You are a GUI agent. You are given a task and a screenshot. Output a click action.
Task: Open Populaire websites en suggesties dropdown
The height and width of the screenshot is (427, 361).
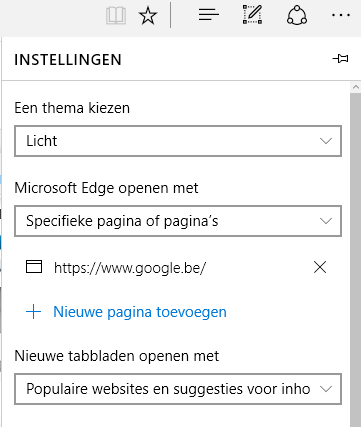pyautogui.click(x=178, y=389)
